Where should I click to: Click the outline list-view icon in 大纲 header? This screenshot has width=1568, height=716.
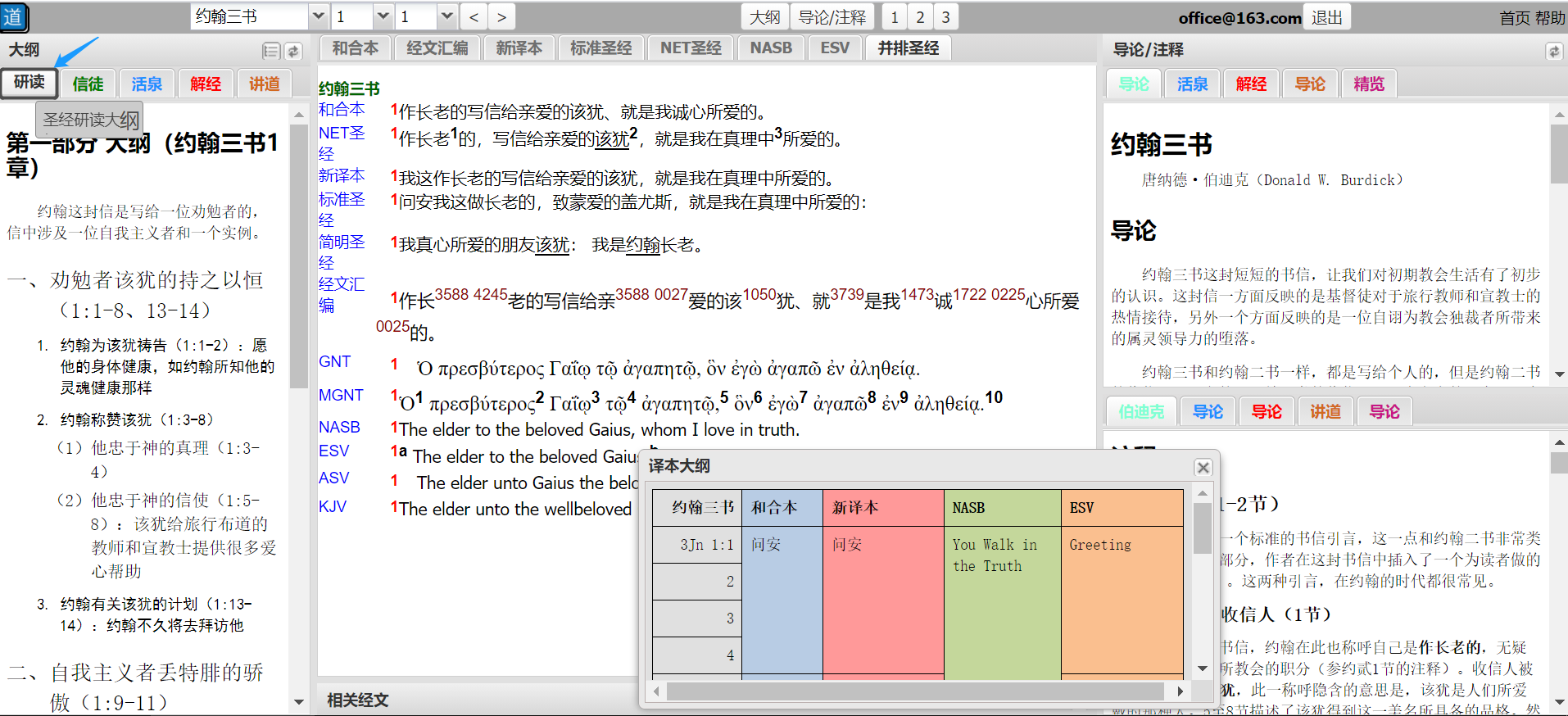pos(271,51)
